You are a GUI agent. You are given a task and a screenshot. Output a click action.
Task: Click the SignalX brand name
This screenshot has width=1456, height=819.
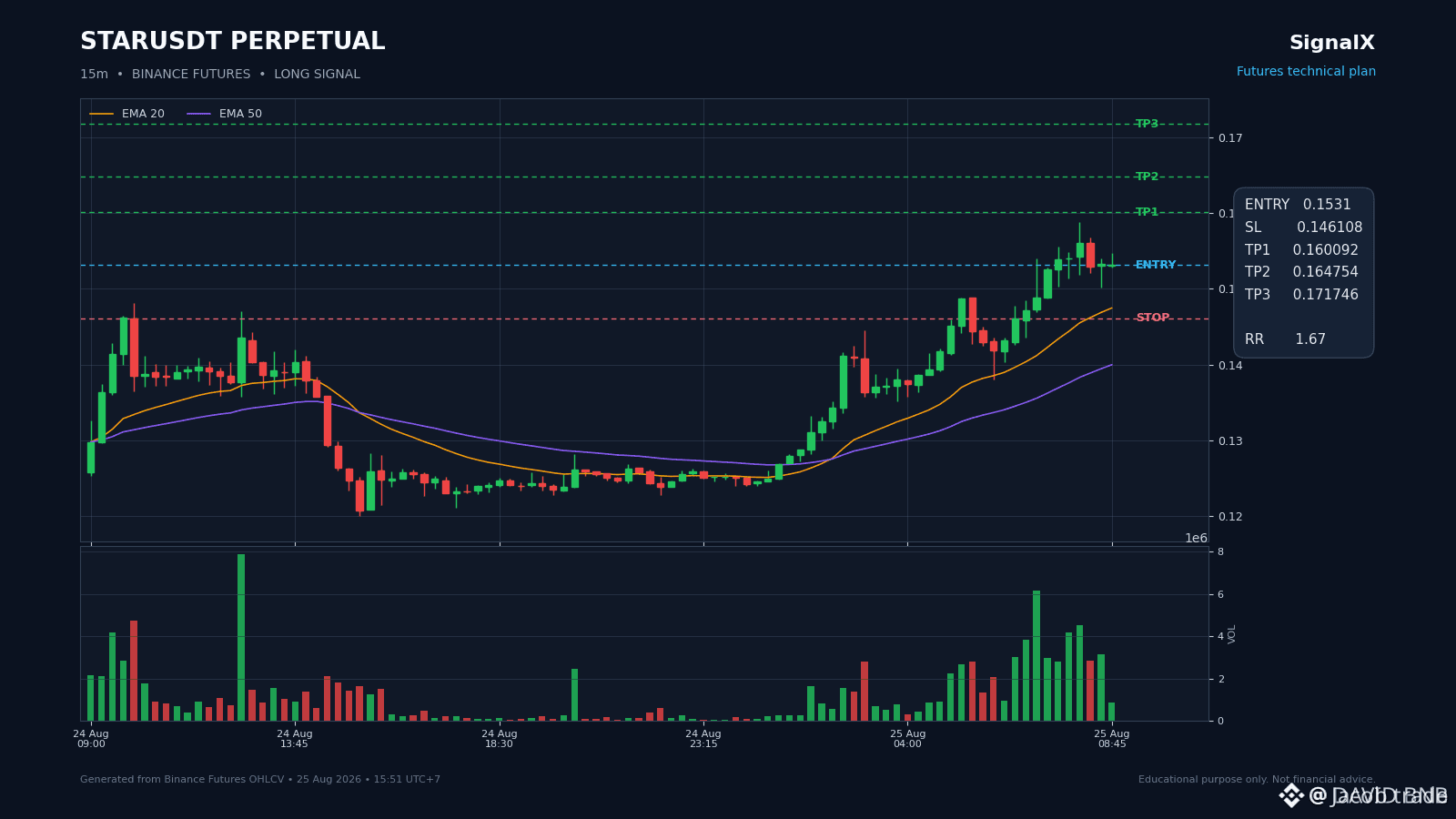point(1332,43)
